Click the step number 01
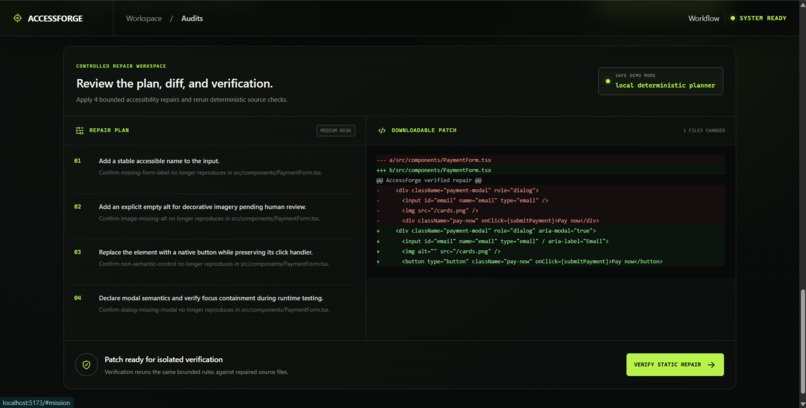This screenshot has width=806, height=408. coord(78,161)
